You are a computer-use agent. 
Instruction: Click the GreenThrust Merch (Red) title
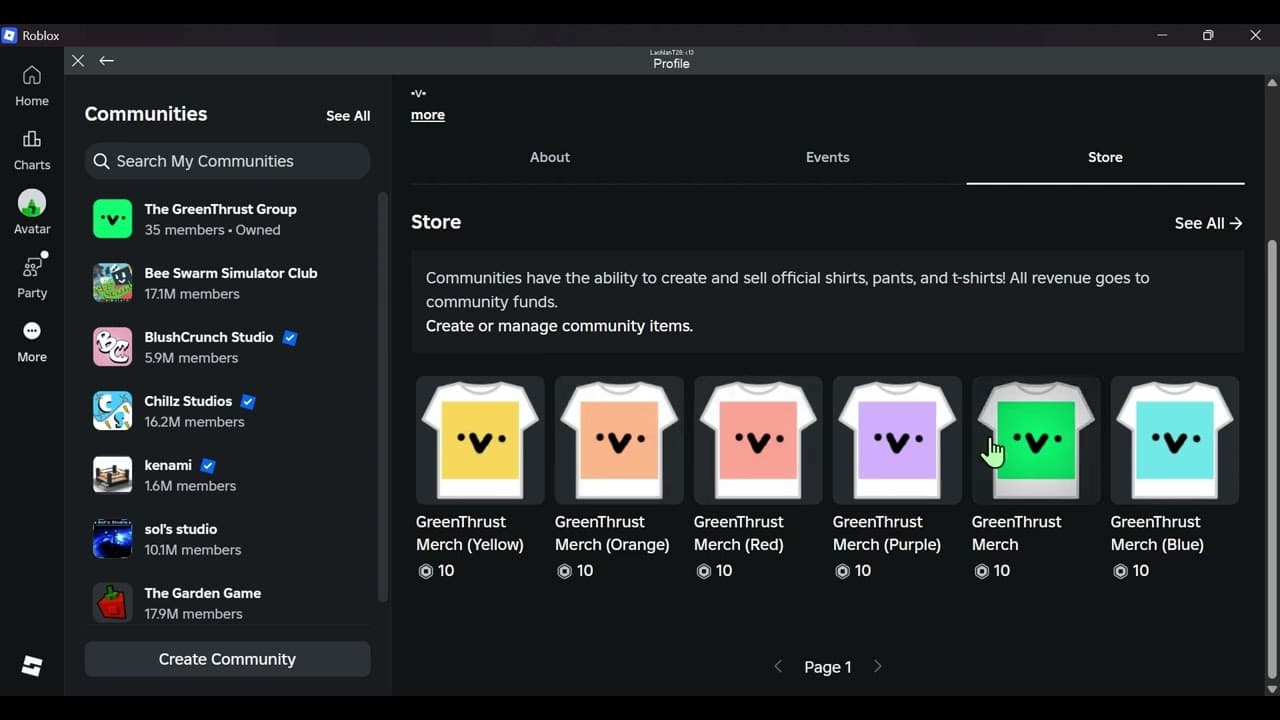(x=739, y=533)
